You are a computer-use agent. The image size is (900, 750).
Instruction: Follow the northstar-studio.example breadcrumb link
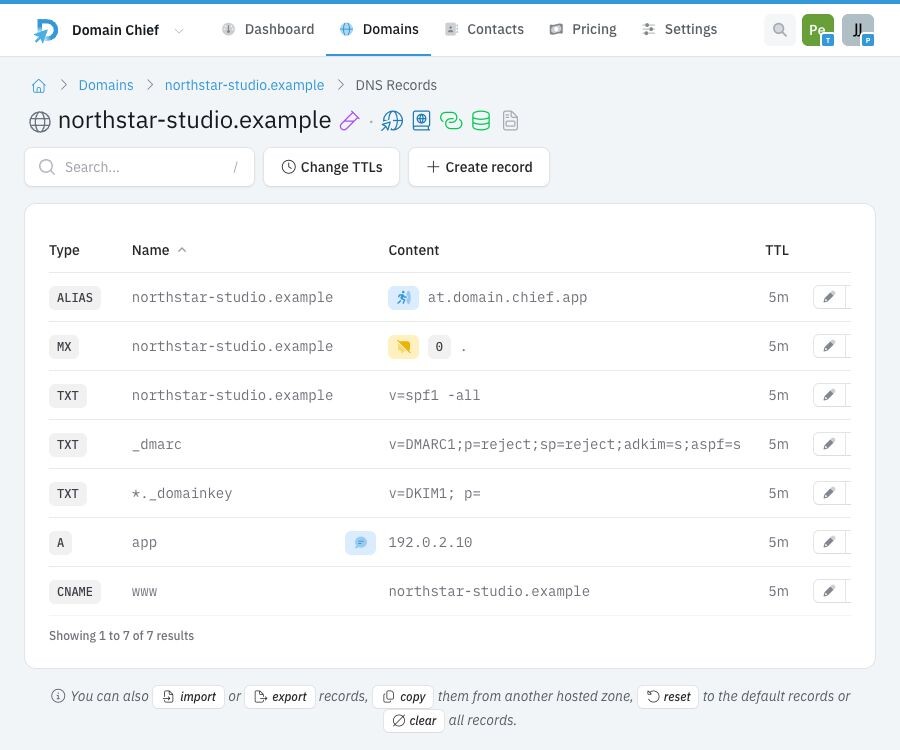pyautogui.click(x=245, y=85)
